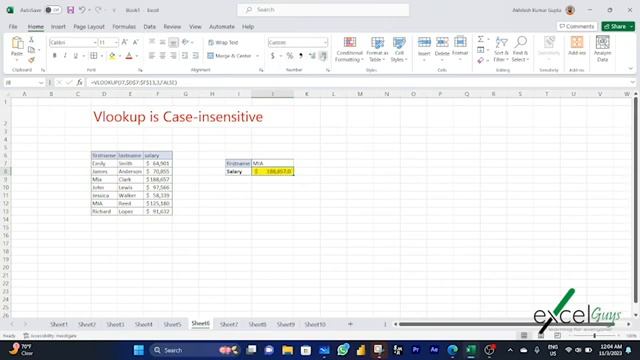Click the Fill Color bucket swatch
Viewport: 640px width, 360px height.
(112, 56)
